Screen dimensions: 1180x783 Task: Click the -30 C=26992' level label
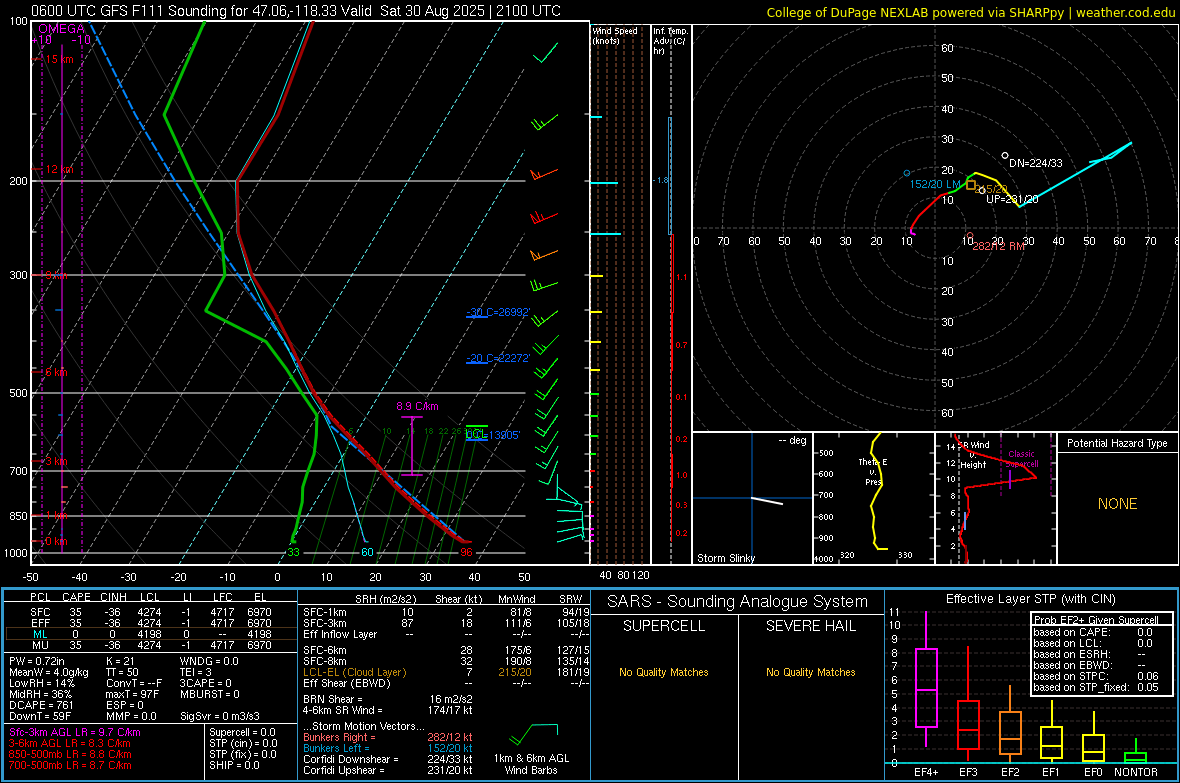497,312
